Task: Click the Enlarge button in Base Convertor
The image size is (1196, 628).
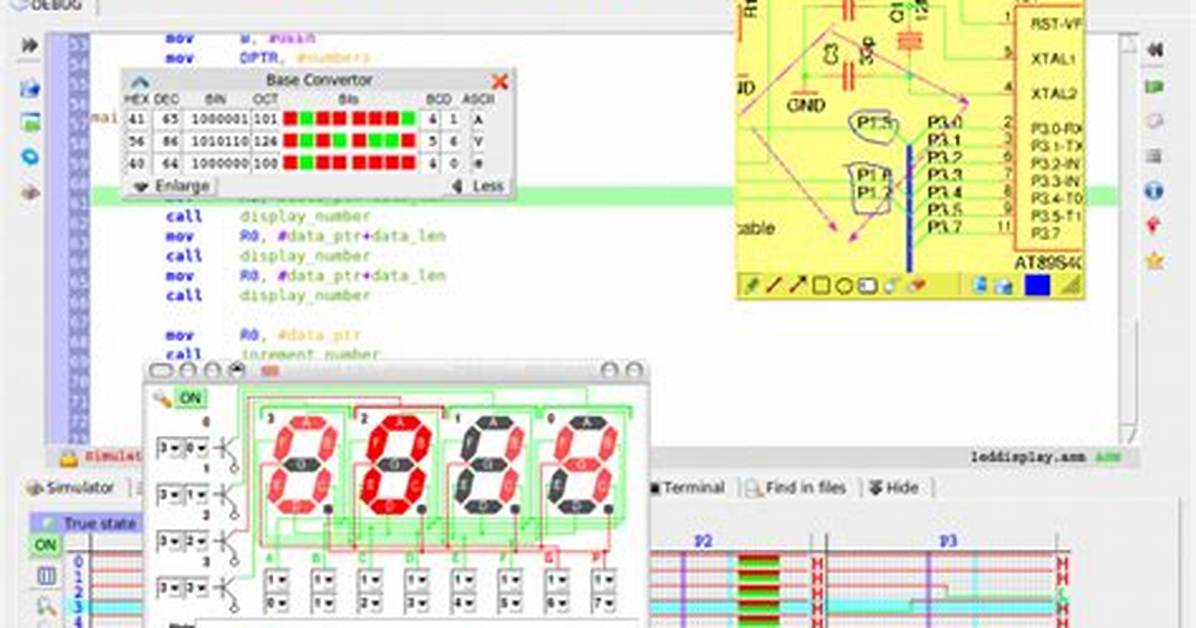Action: [172, 186]
